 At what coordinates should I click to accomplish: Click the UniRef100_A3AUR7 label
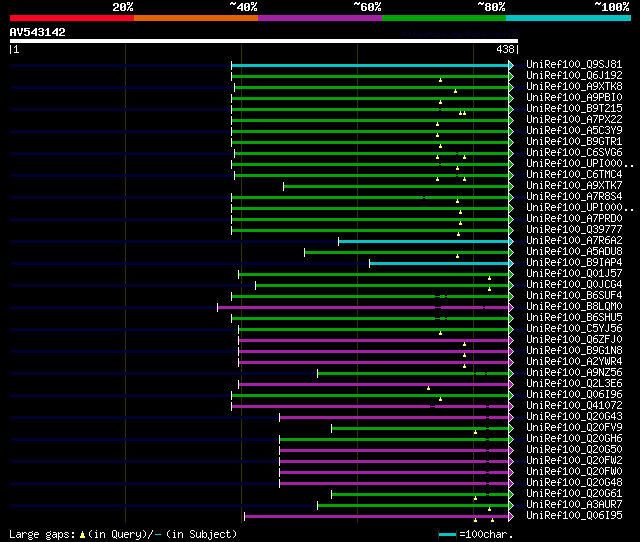[574, 505]
